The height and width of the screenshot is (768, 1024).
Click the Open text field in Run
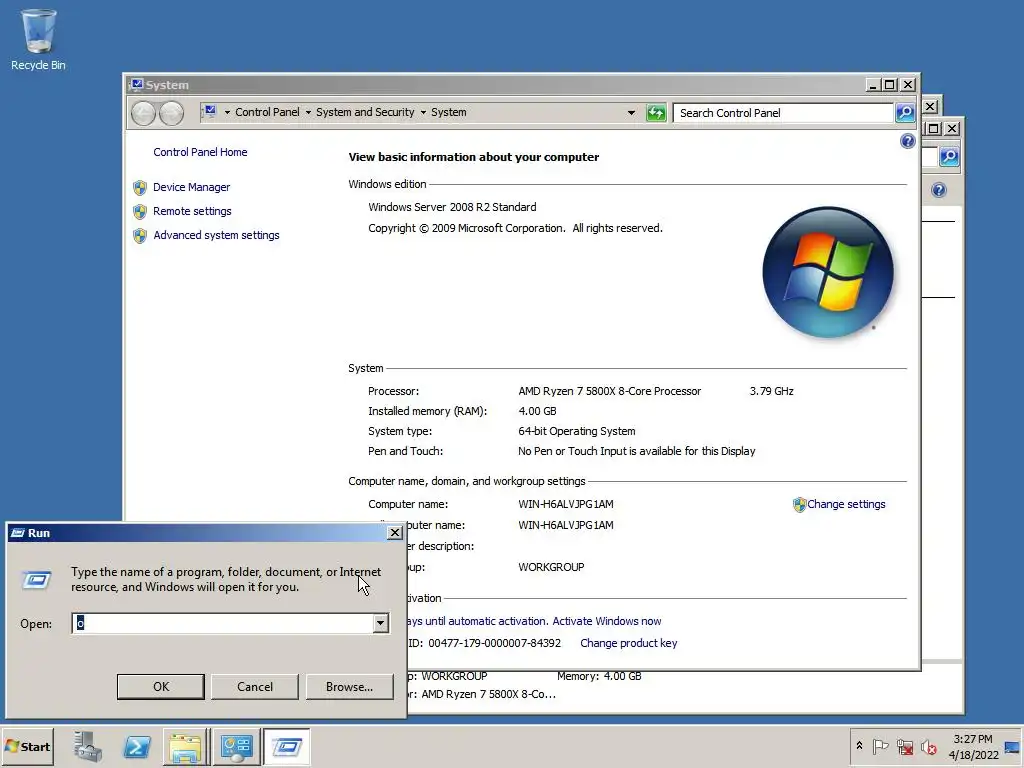click(x=222, y=623)
